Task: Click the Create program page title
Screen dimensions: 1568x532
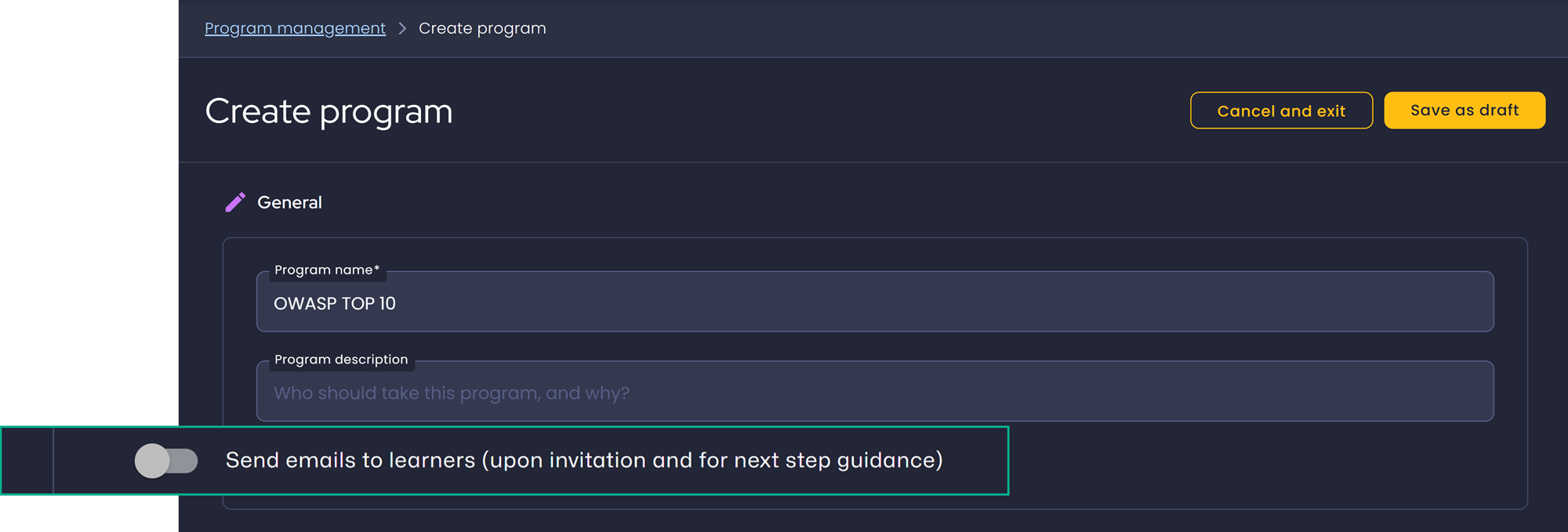Action: (328, 111)
